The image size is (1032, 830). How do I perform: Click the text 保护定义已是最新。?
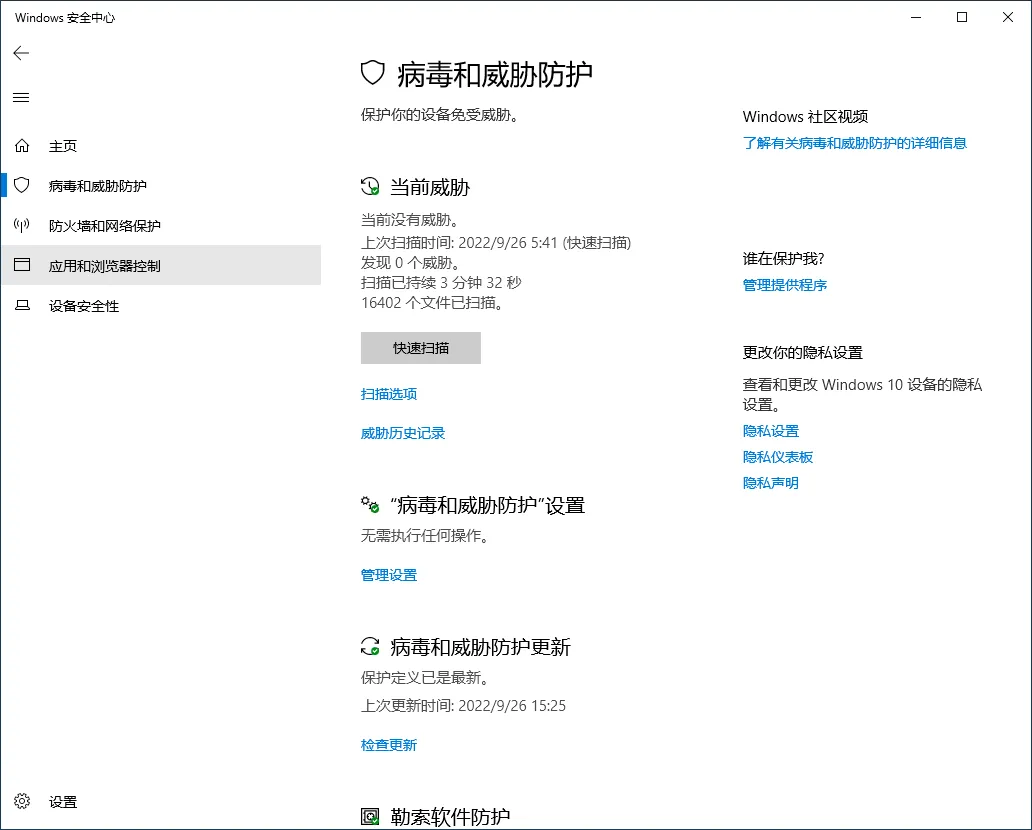coord(425,677)
